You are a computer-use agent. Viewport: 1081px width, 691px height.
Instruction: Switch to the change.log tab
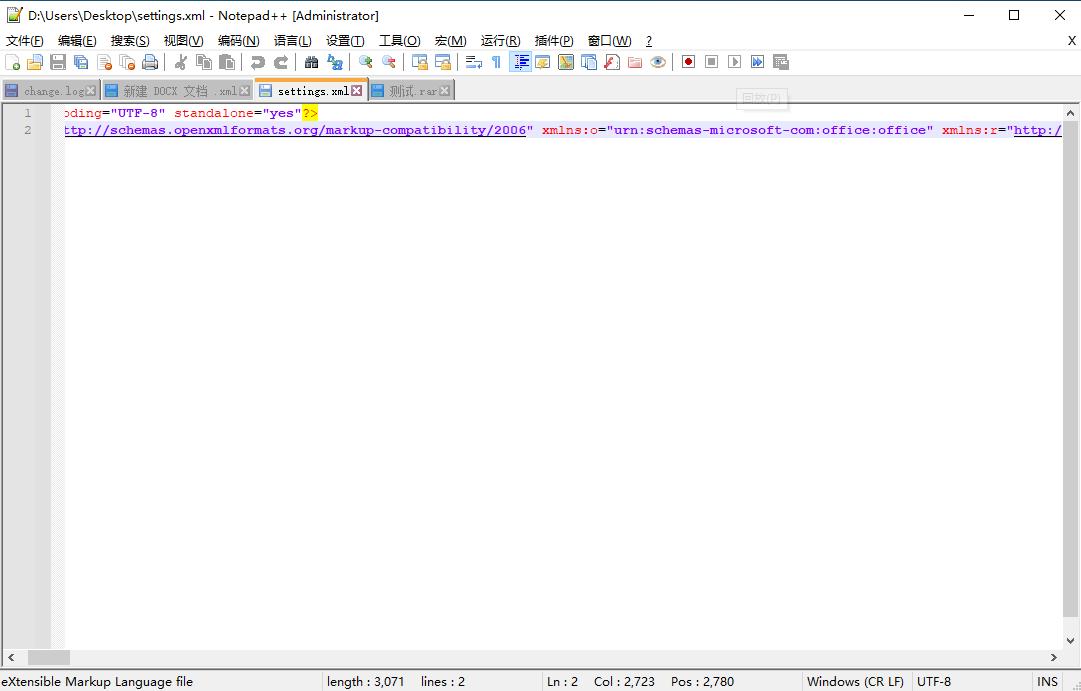(54, 91)
